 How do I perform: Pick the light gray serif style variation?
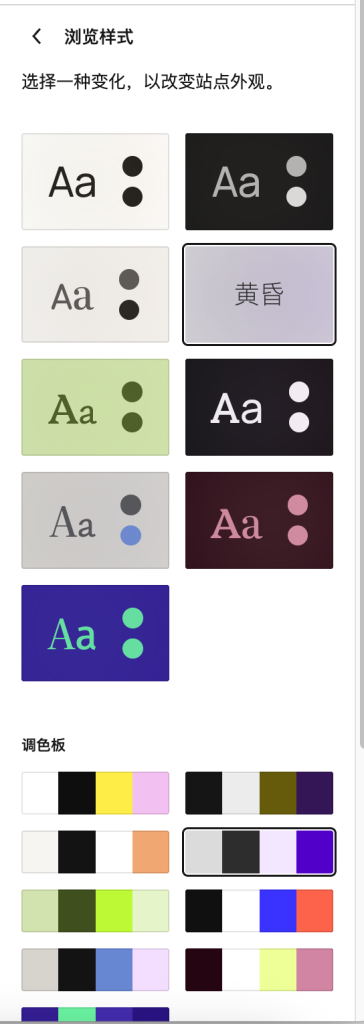95,295
